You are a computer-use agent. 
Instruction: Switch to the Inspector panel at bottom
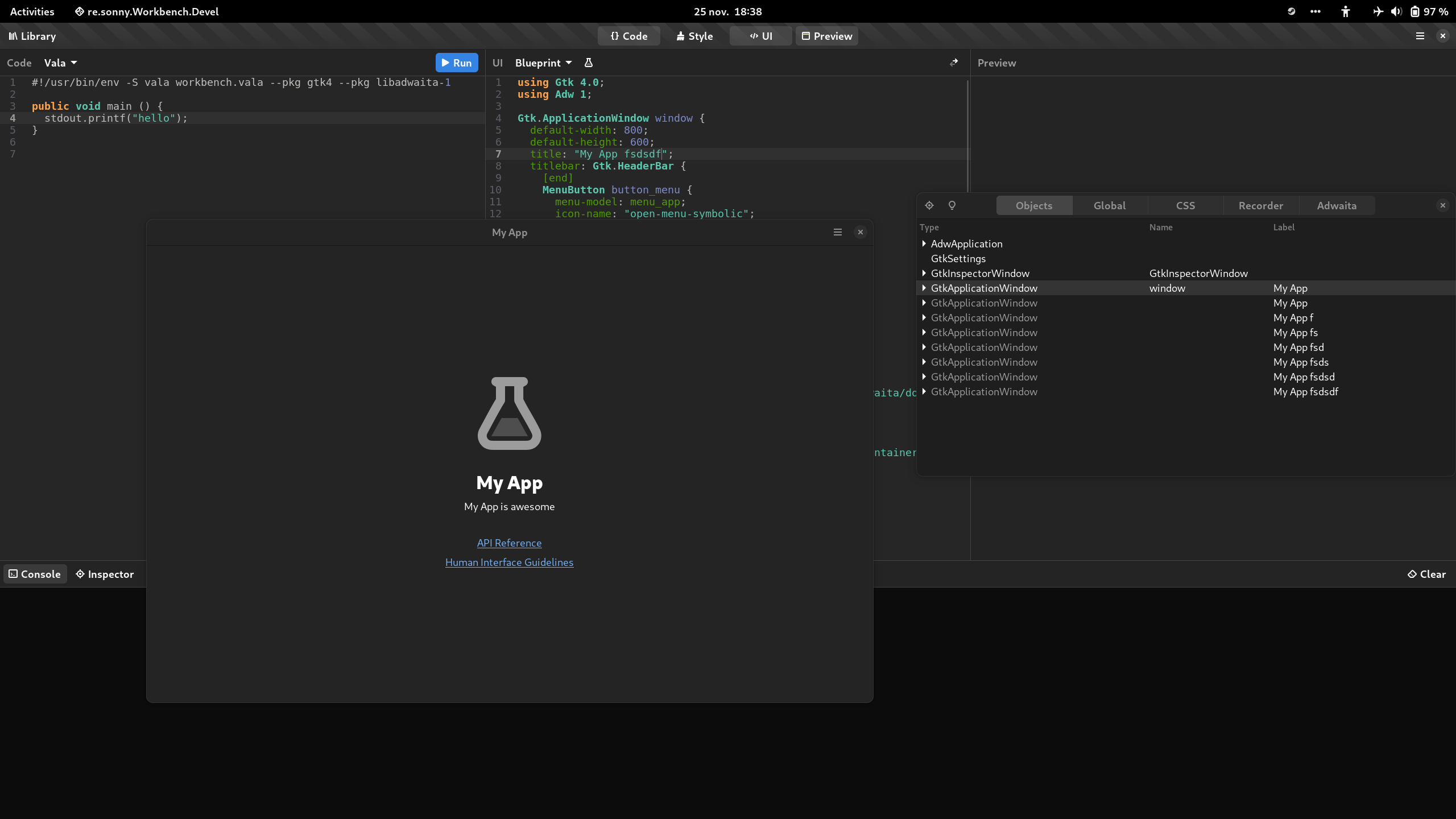(x=105, y=574)
